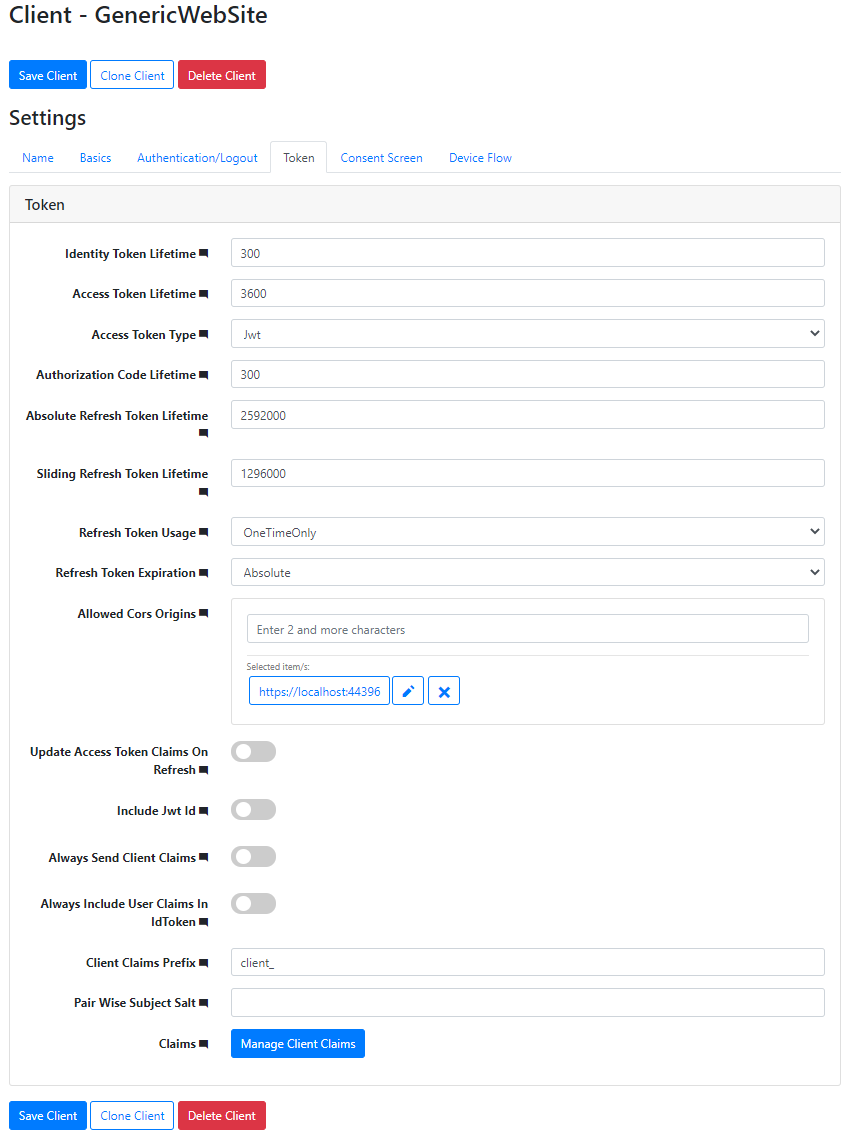857x1141 pixels.
Task: Expand the Refresh Token Expiration dropdown
Action: coord(527,572)
